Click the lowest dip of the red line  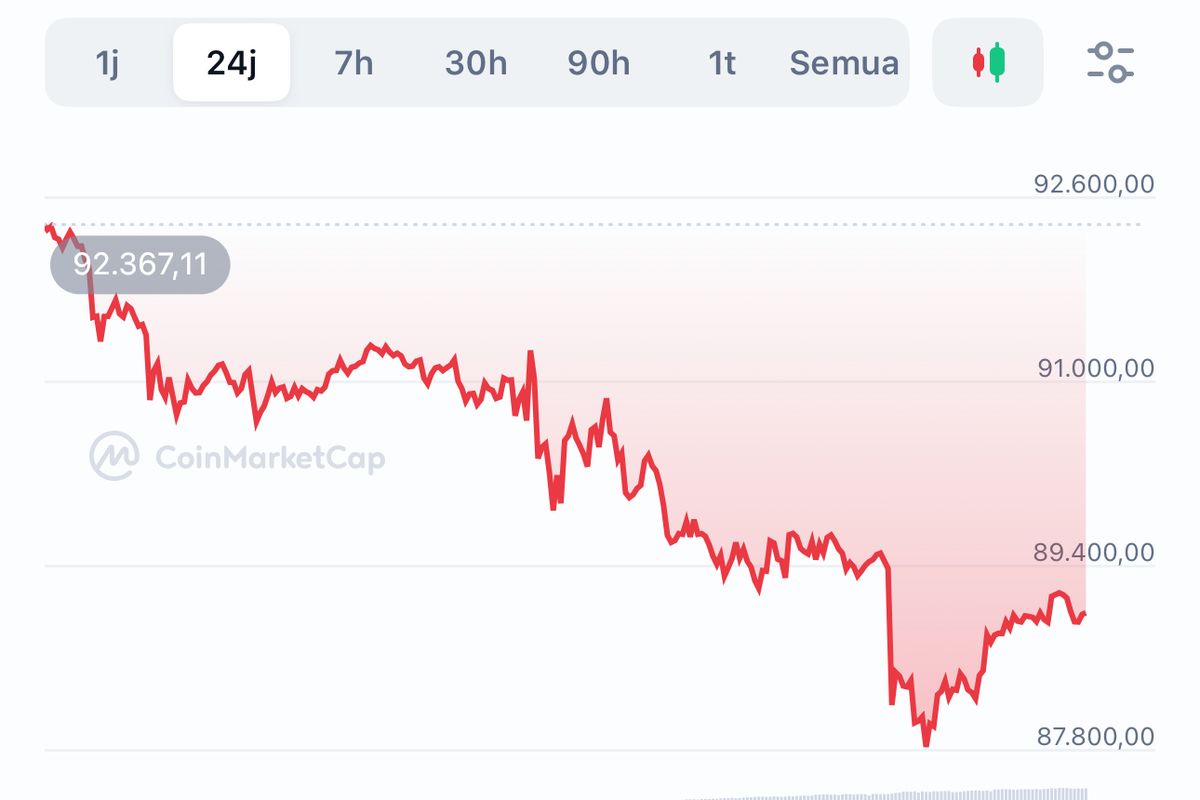click(x=926, y=745)
